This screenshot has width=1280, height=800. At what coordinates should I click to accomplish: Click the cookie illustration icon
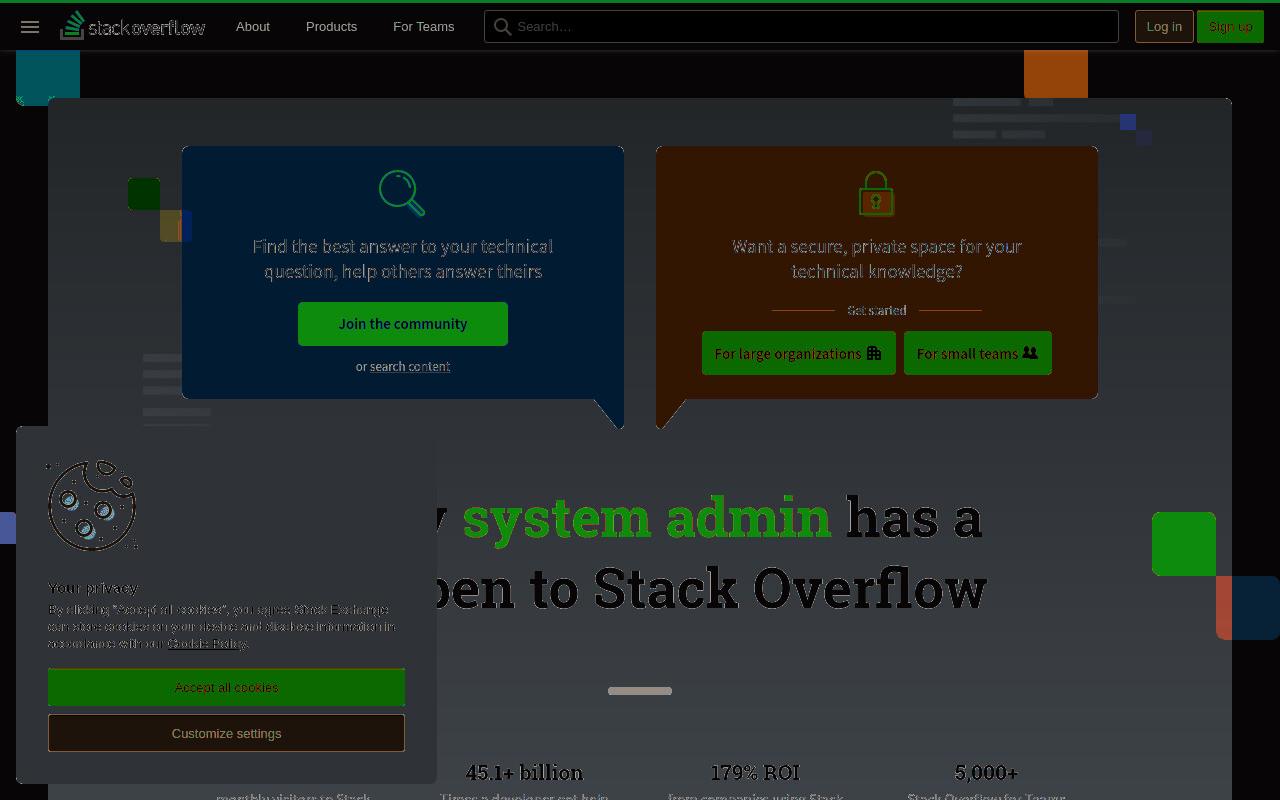click(x=92, y=505)
